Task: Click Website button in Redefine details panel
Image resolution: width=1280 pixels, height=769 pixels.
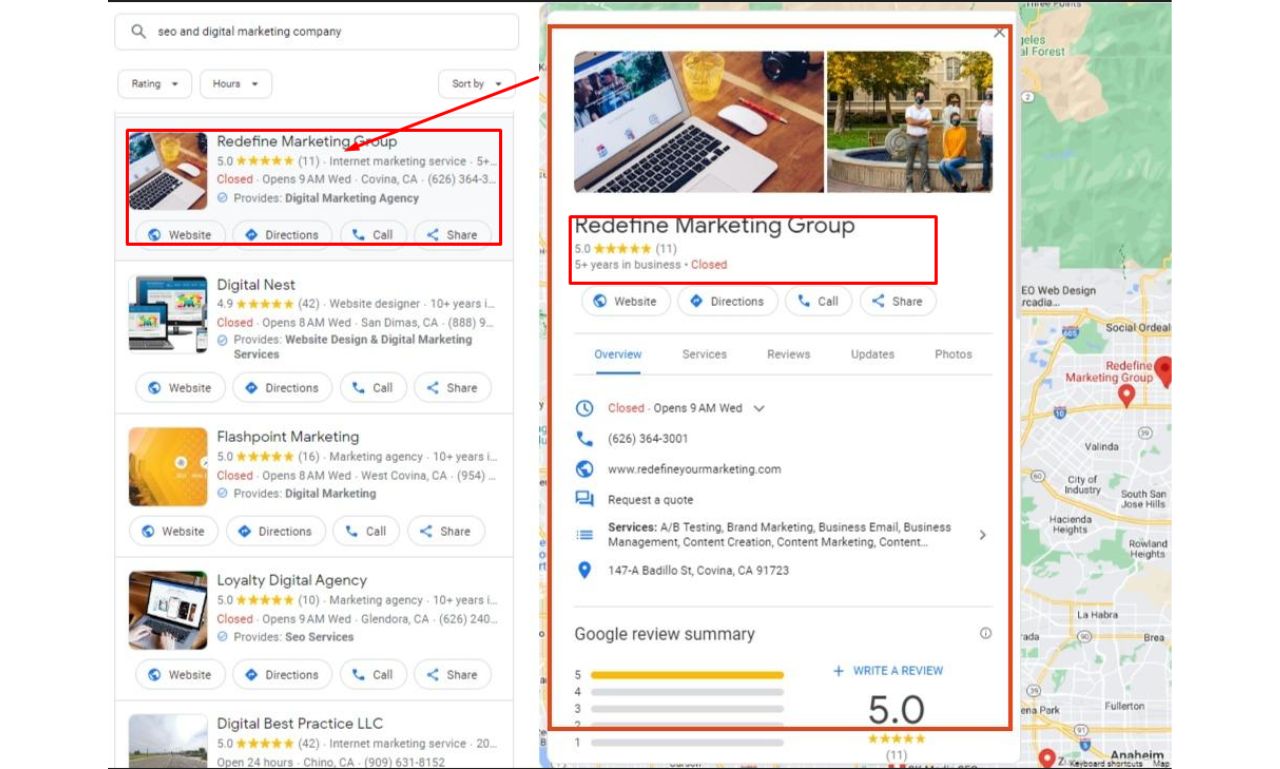Action: [625, 301]
